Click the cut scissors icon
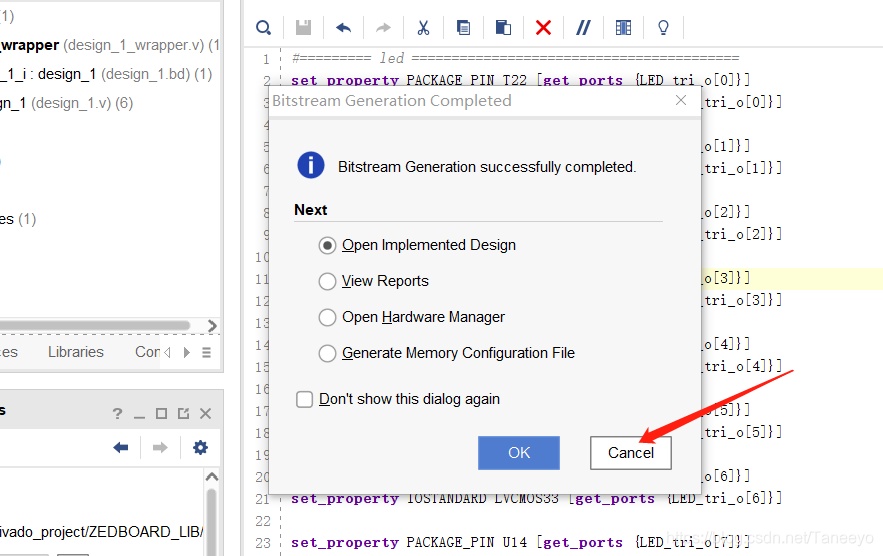 [x=423, y=28]
